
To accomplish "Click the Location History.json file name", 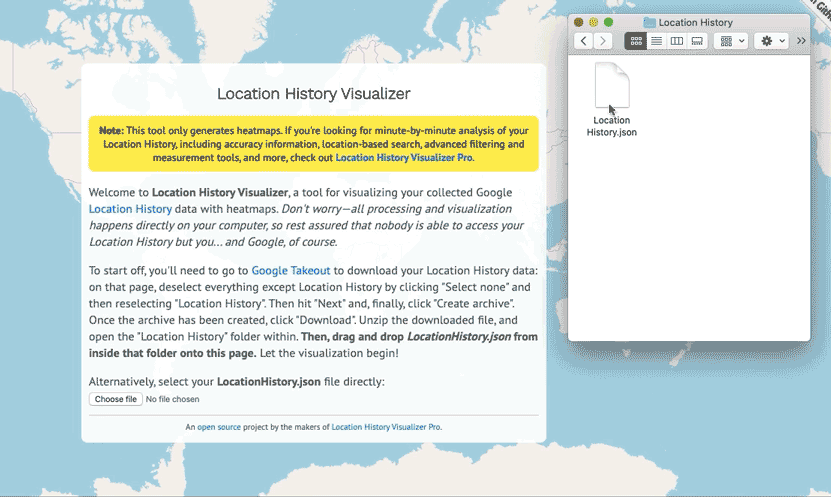I will click(x=612, y=126).
